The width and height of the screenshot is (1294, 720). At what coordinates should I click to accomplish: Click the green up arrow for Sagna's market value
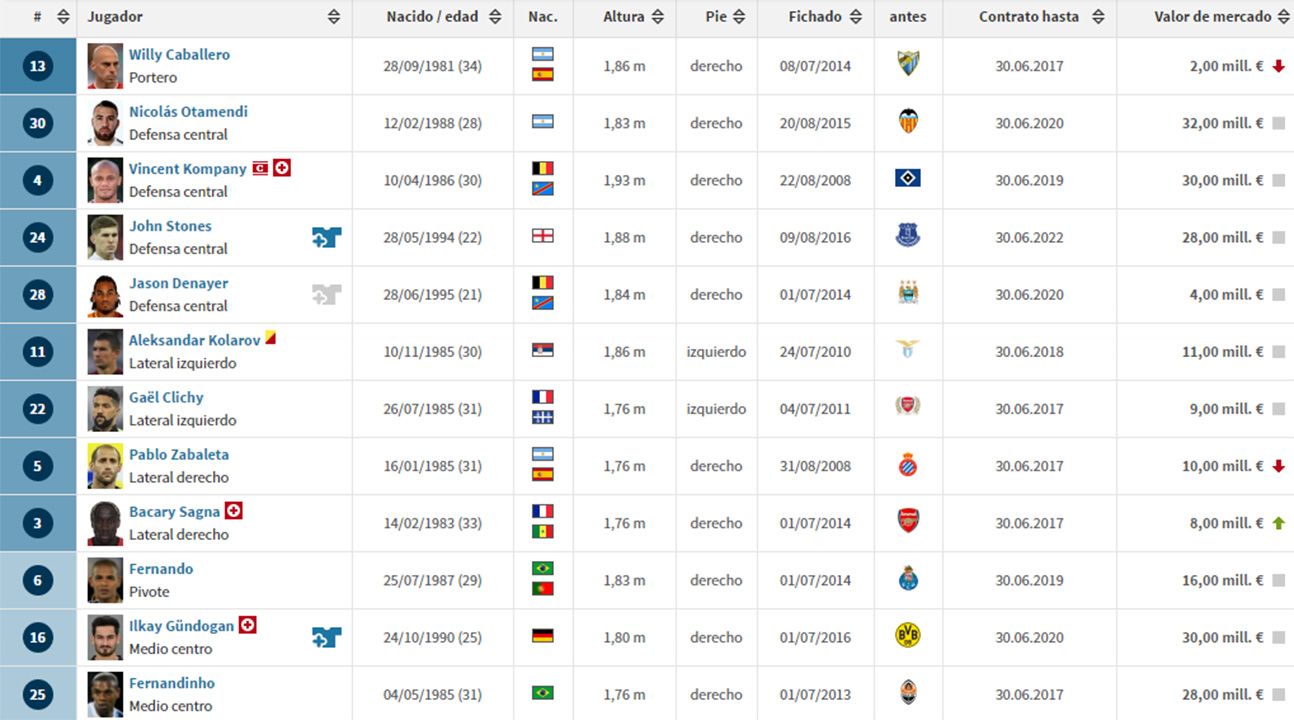click(x=1278, y=523)
